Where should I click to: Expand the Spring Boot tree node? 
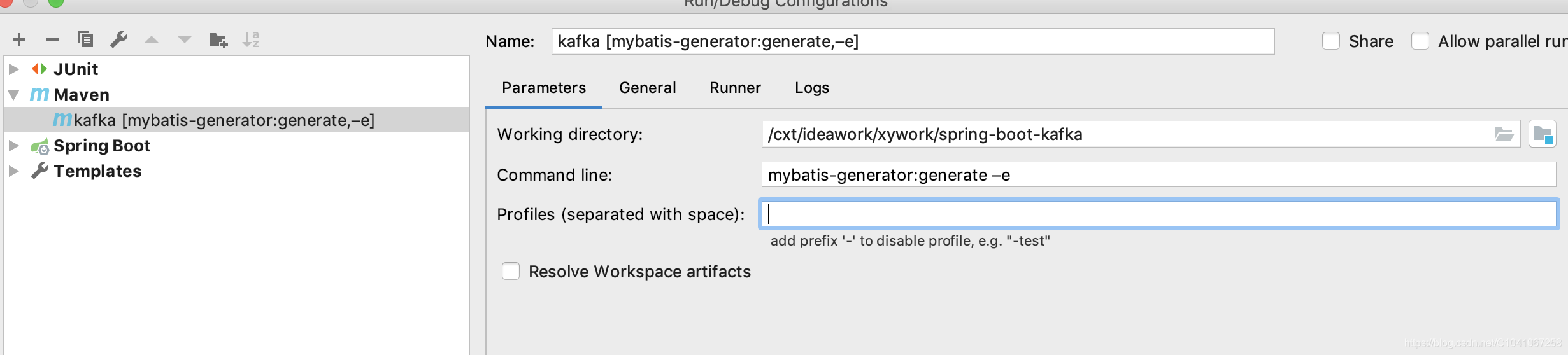click(x=14, y=146)
